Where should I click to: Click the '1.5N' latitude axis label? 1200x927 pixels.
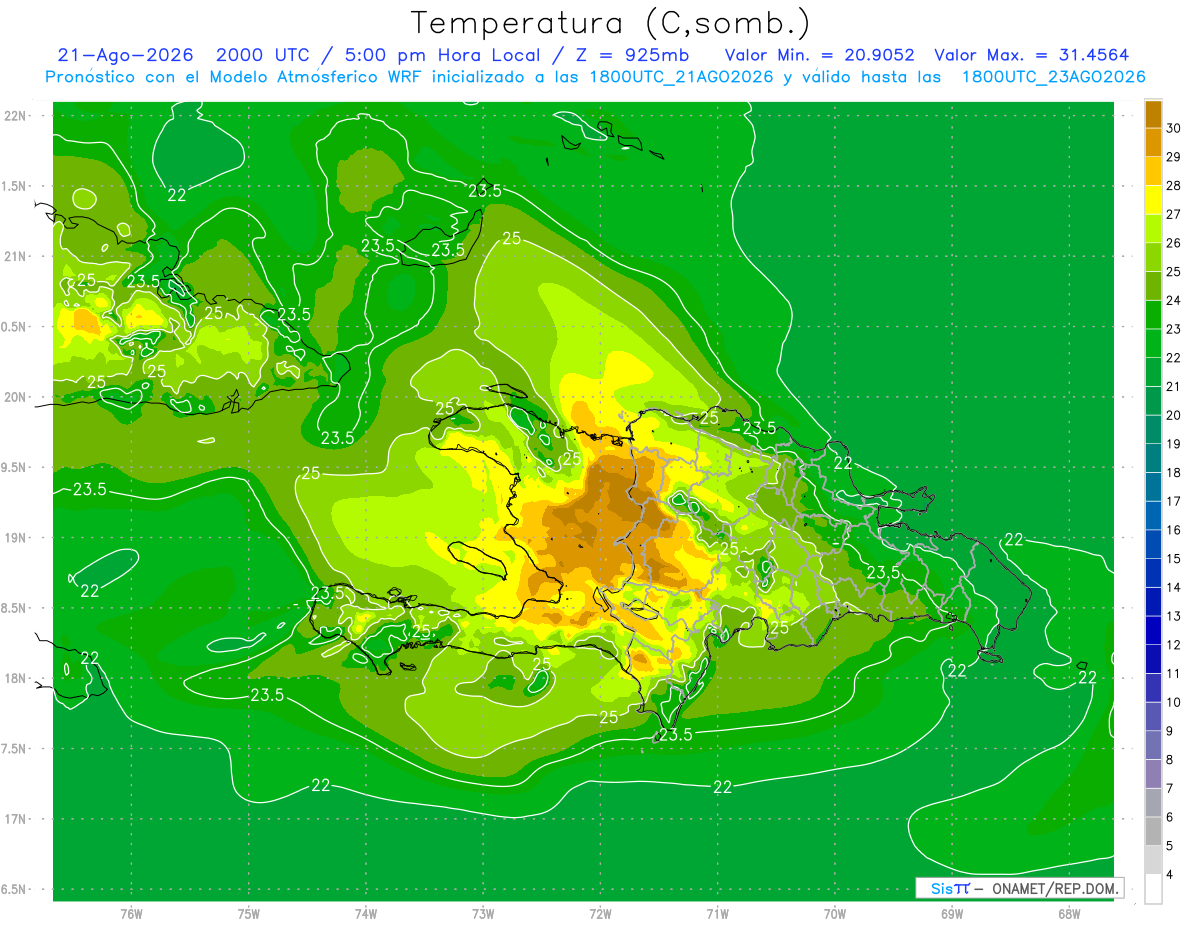(16, 186)
